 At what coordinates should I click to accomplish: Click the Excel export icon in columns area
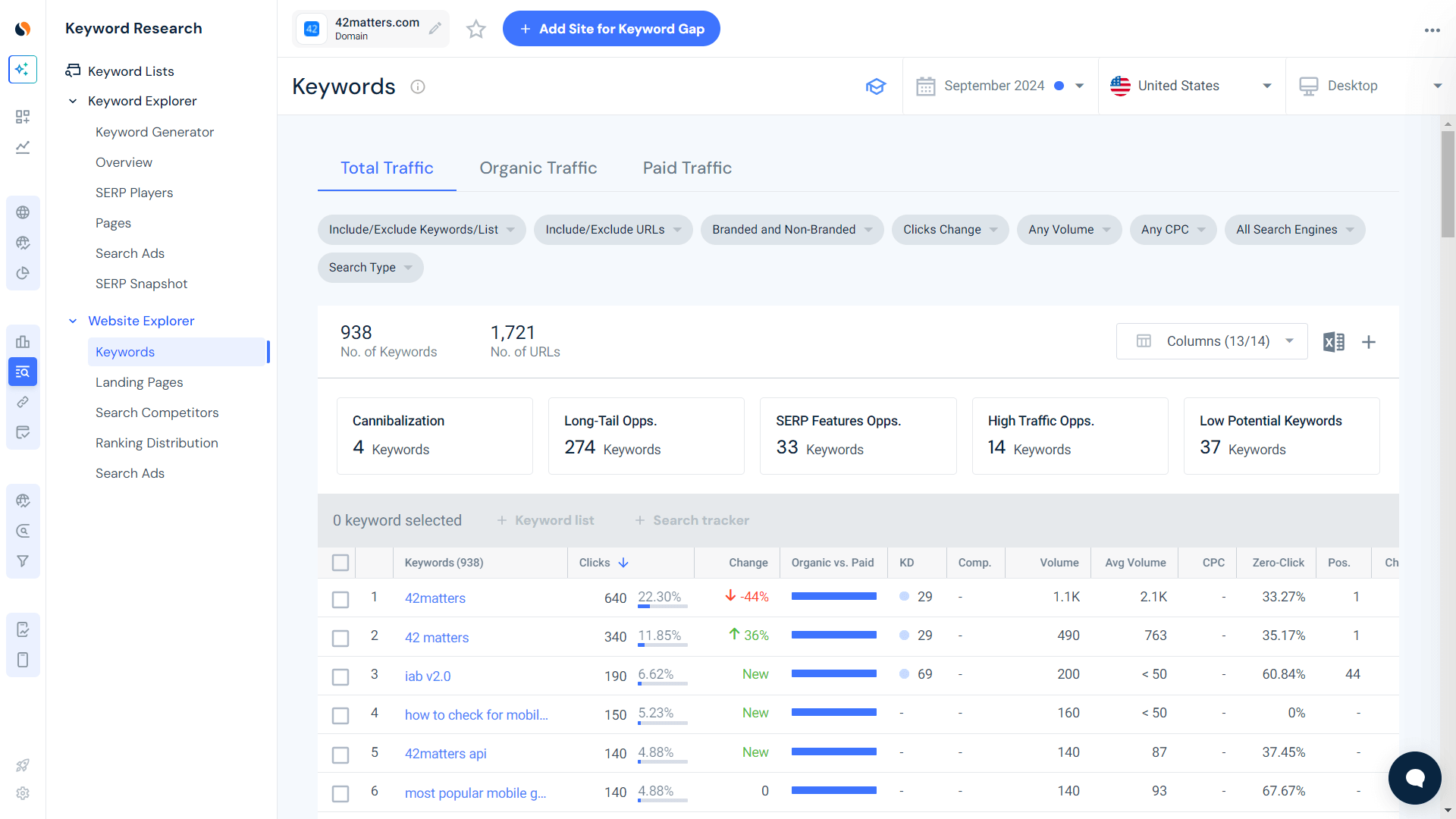[x=1334, y=341]
